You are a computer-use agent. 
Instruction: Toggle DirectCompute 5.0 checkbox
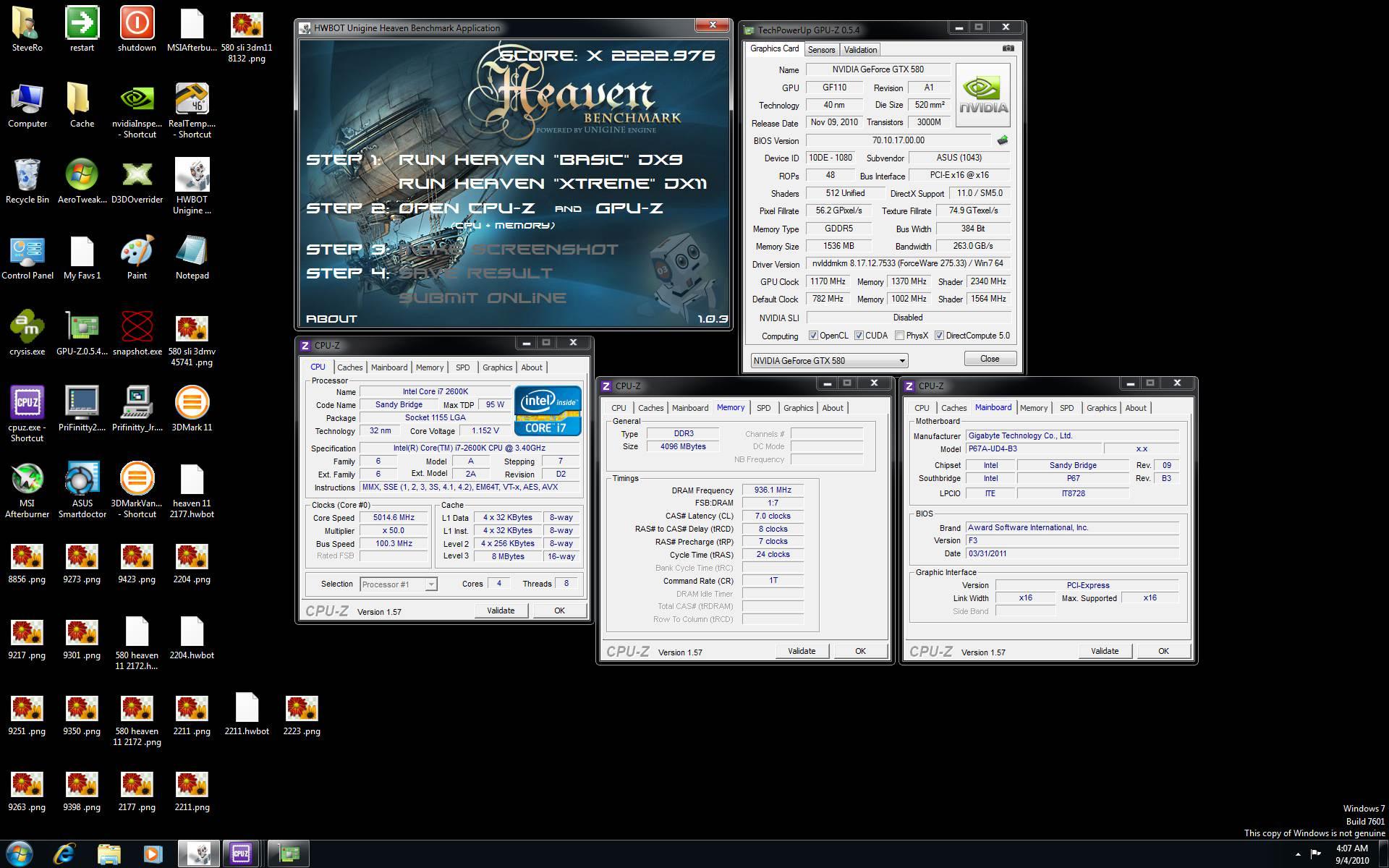(939, 336)
